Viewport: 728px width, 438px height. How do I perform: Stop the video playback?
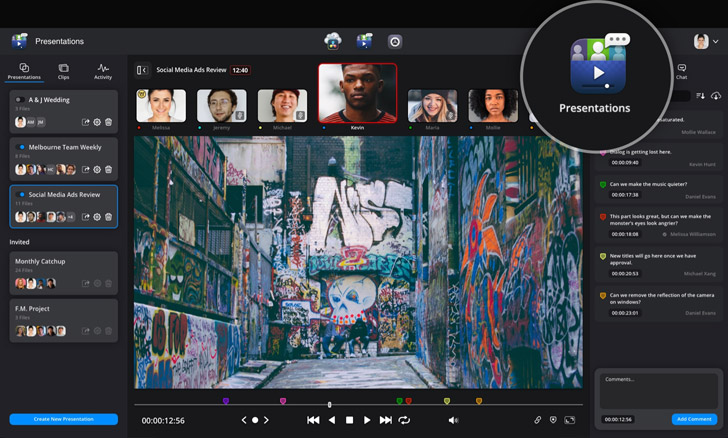(x=349, y=420)
